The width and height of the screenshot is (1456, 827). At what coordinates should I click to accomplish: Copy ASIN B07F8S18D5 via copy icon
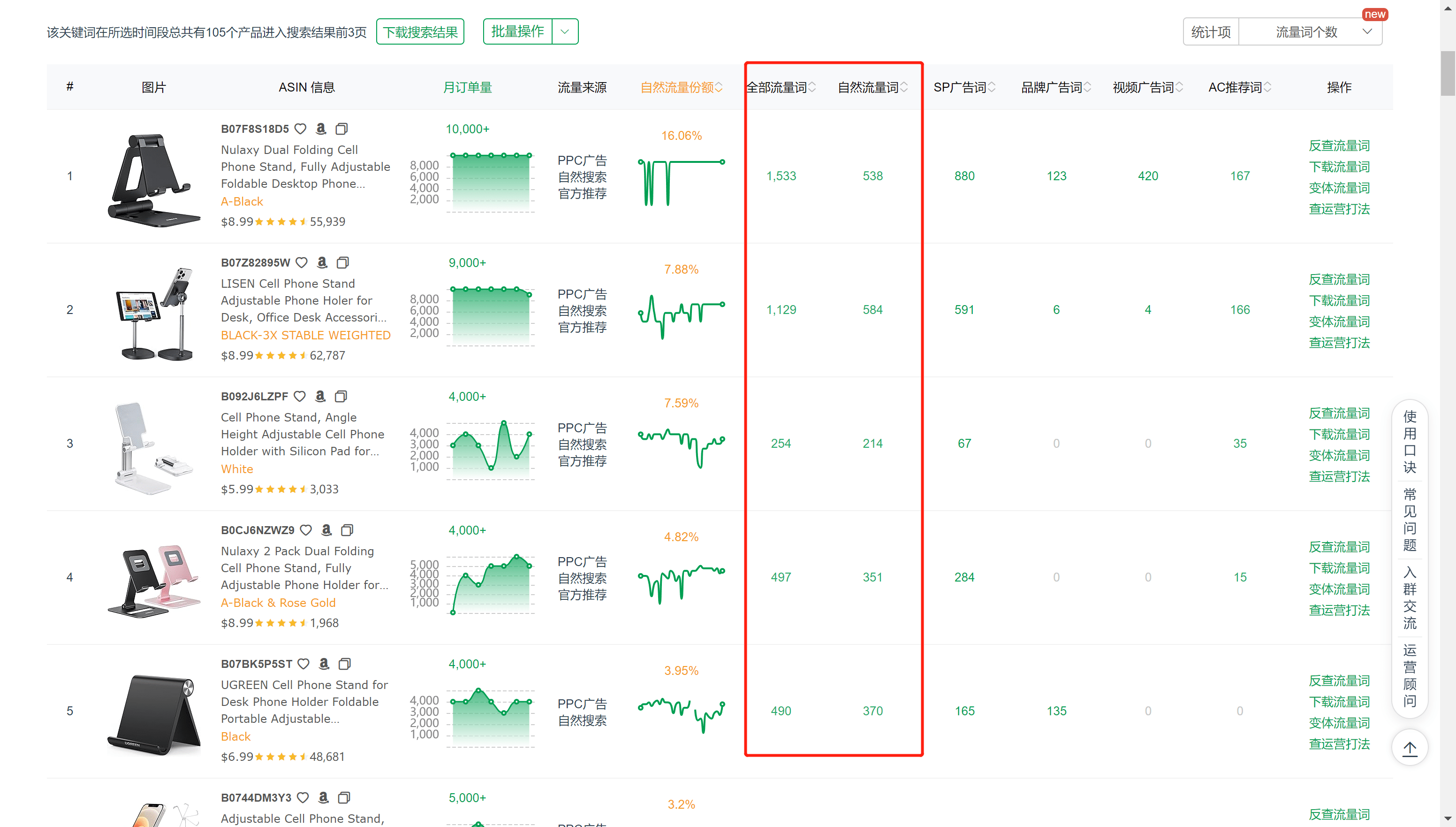tap(341, 129)
